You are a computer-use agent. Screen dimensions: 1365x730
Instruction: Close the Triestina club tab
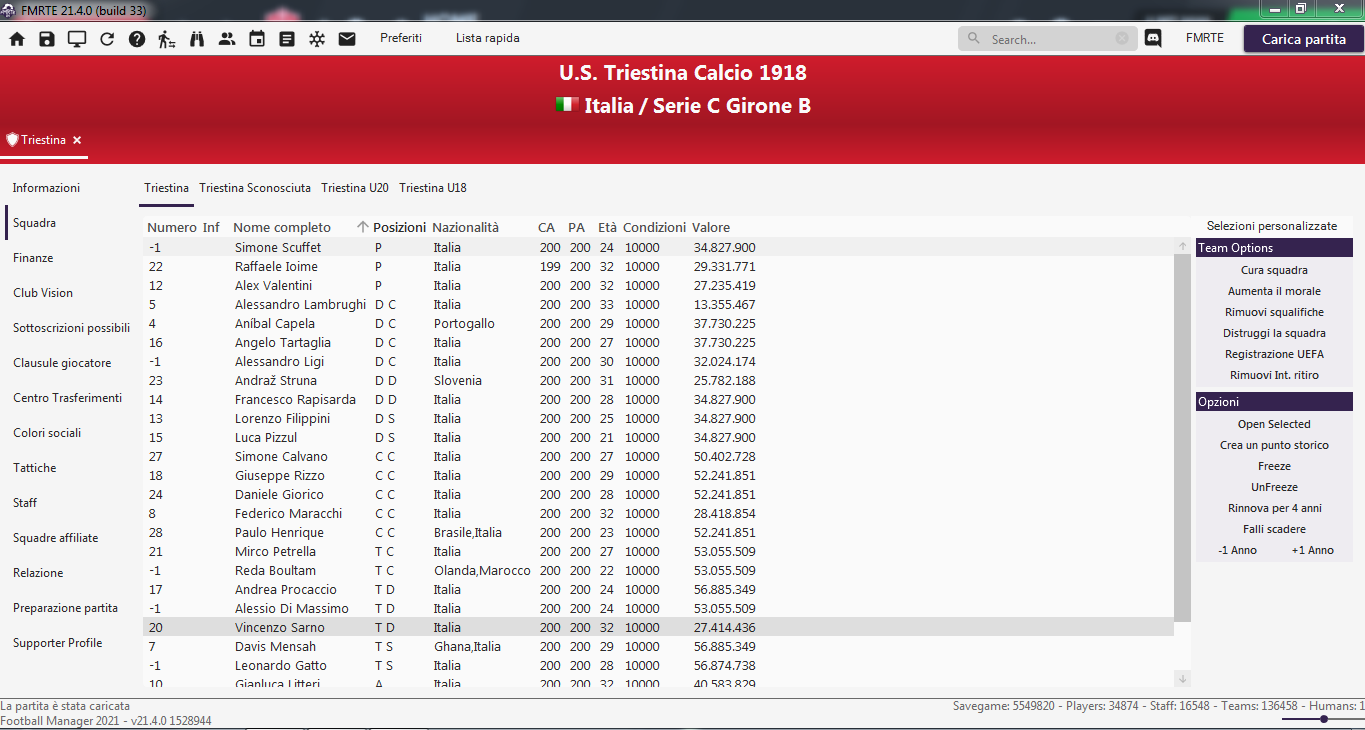tap(77, 140)
